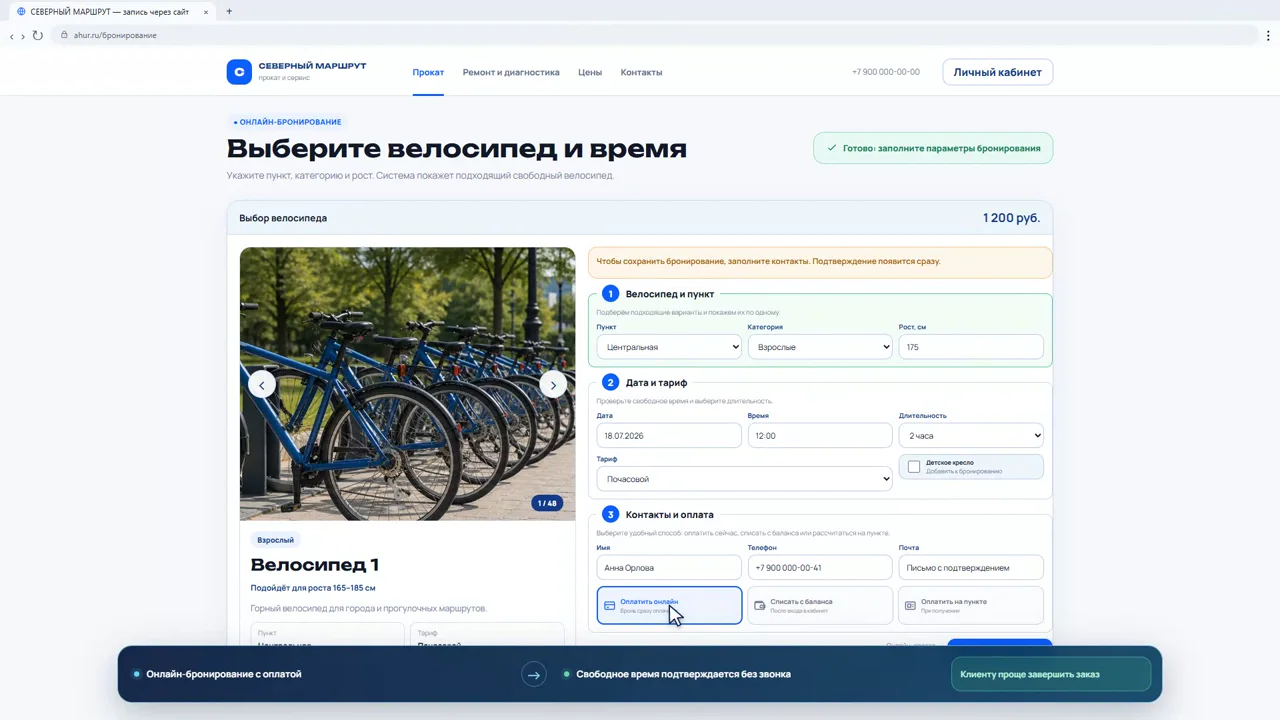Open a new browser tab

click(x=229, y=11)
